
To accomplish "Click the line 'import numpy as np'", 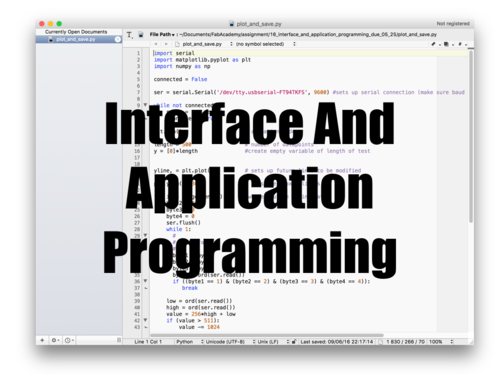I will pyautogui.click(x=182, y=66).
